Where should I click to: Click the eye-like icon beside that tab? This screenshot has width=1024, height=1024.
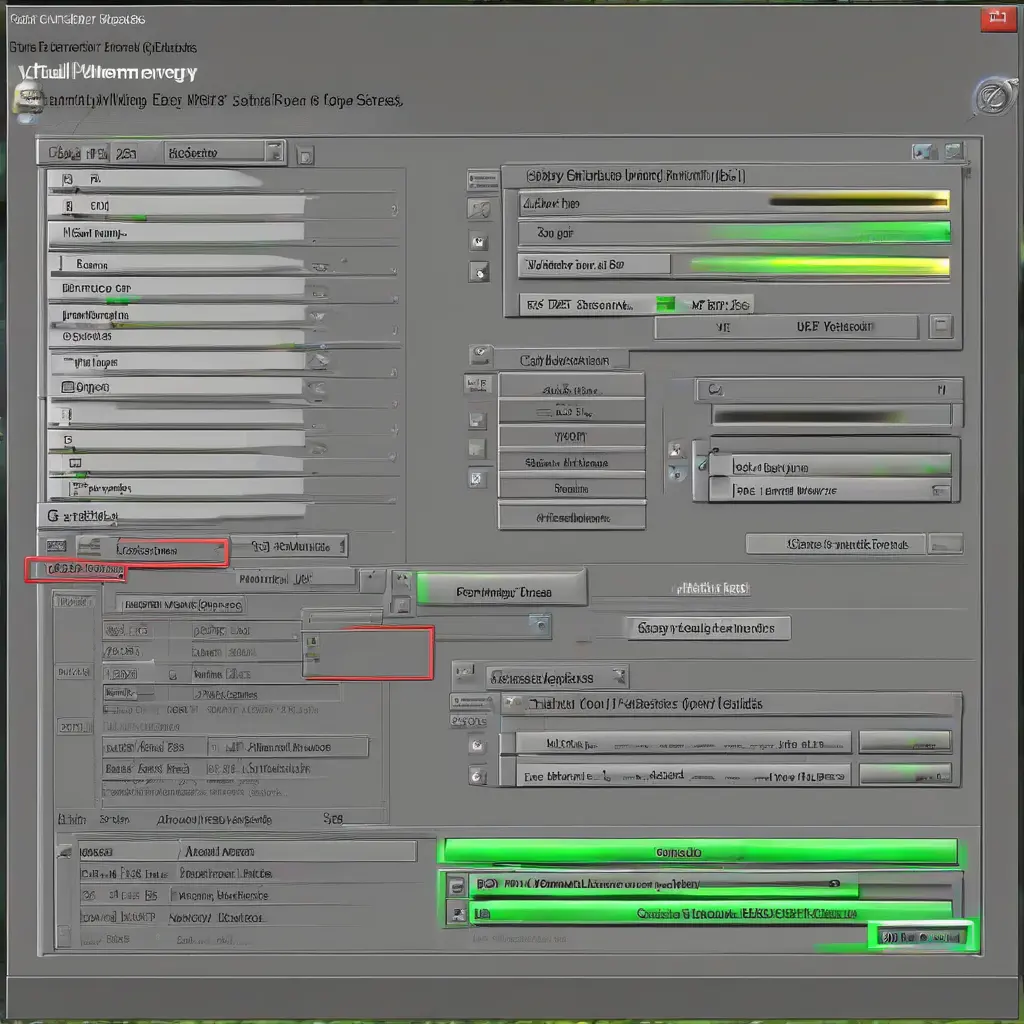tap(481, 355)
